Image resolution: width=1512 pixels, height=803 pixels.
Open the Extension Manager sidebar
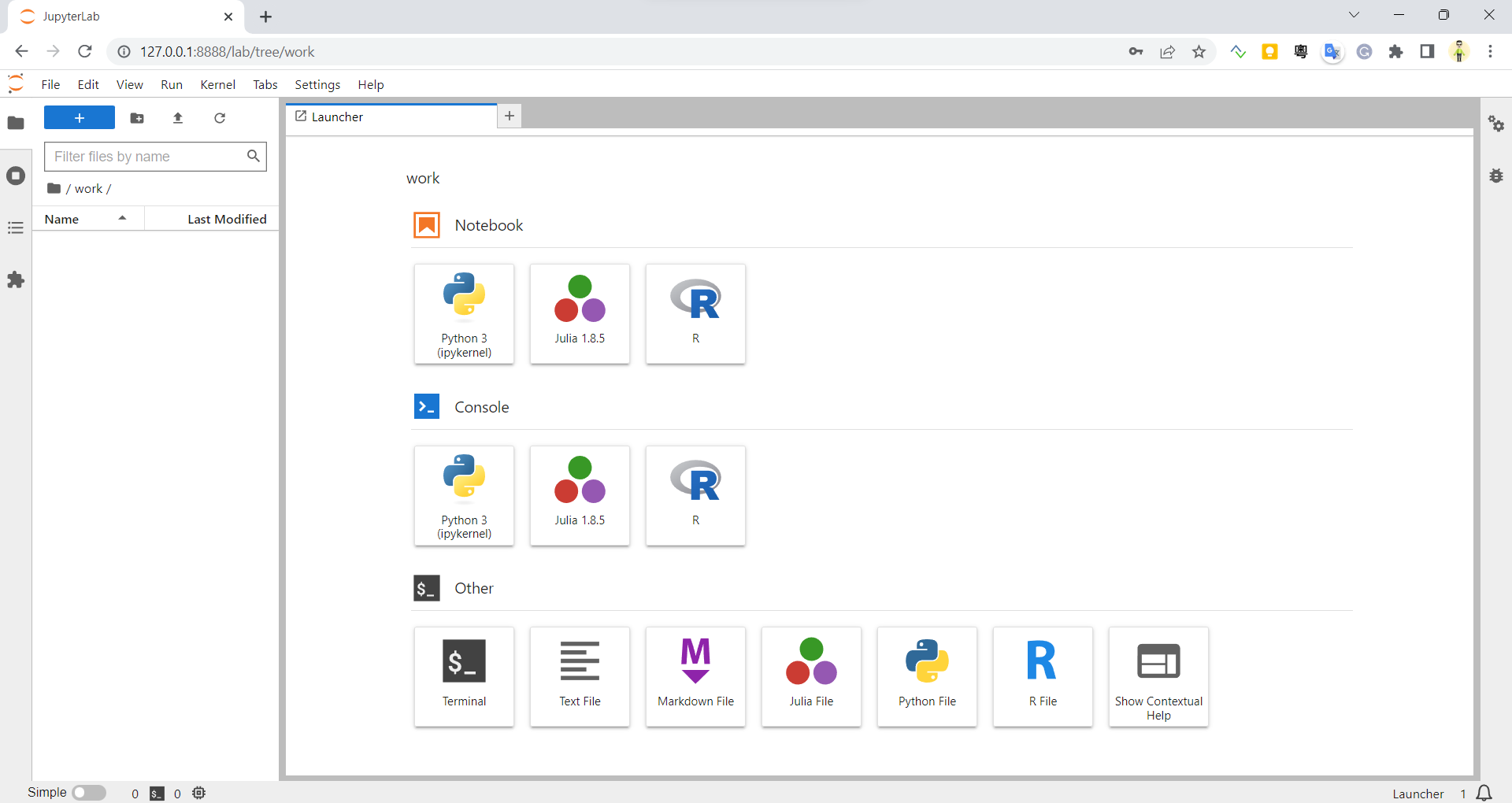coord(16,279)
